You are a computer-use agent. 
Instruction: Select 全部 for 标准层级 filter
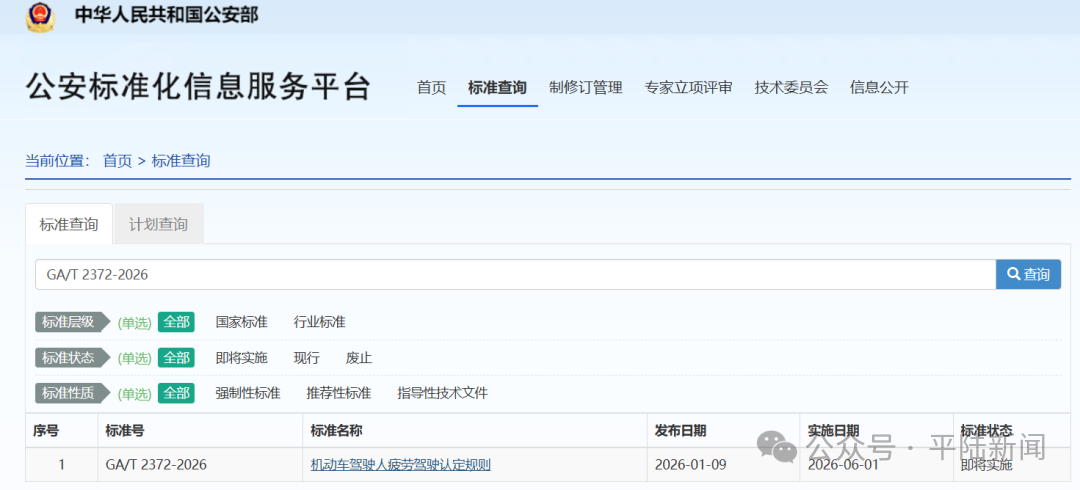[x=176, y=322]
